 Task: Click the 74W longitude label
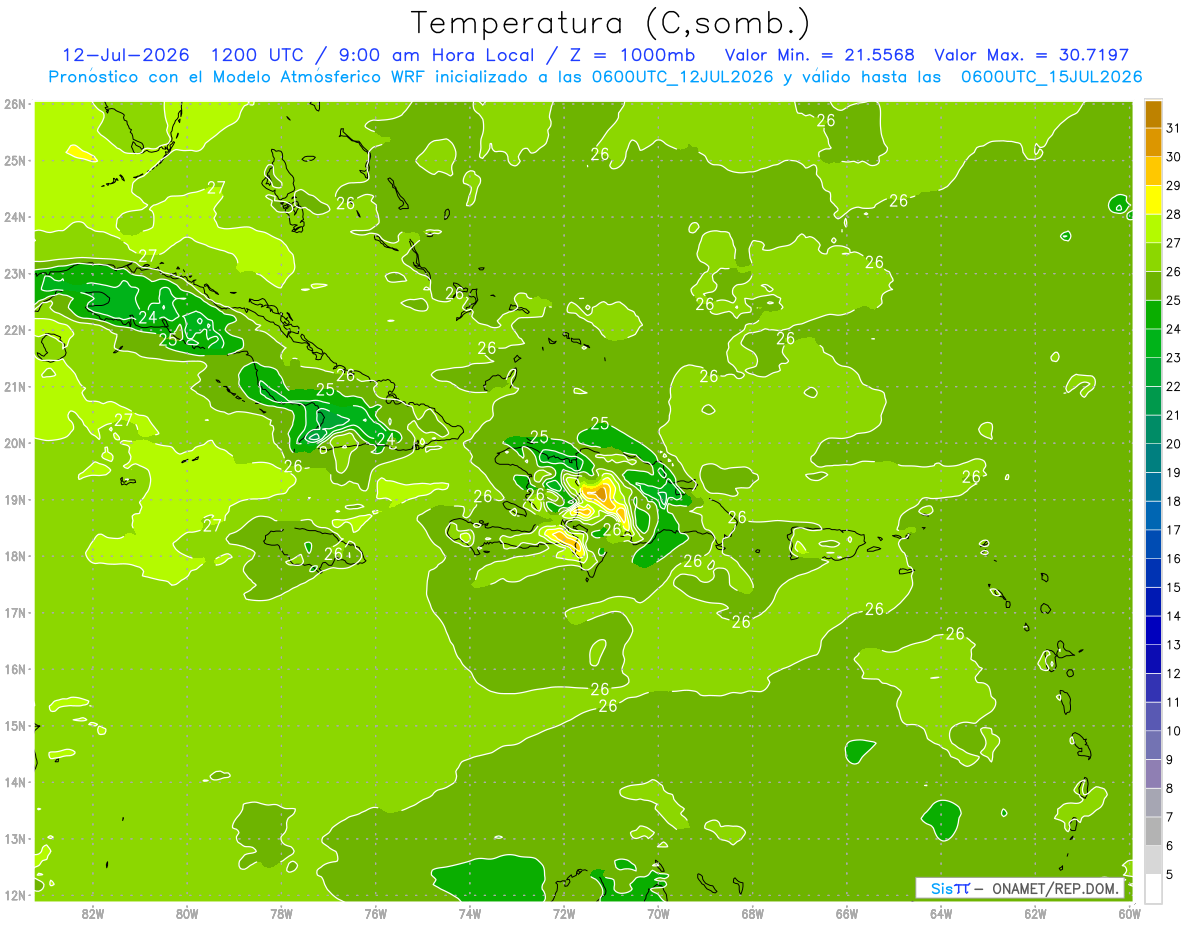tap(470, 913)
